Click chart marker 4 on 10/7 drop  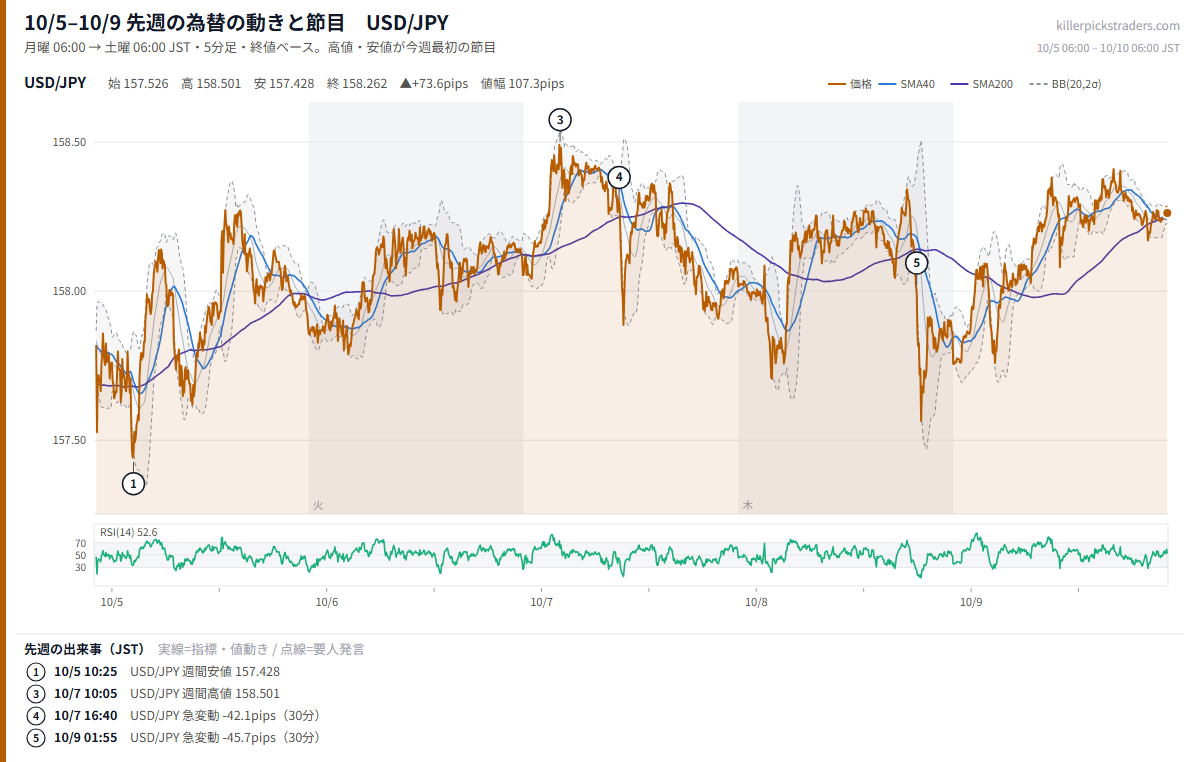(x=619, y=177)
